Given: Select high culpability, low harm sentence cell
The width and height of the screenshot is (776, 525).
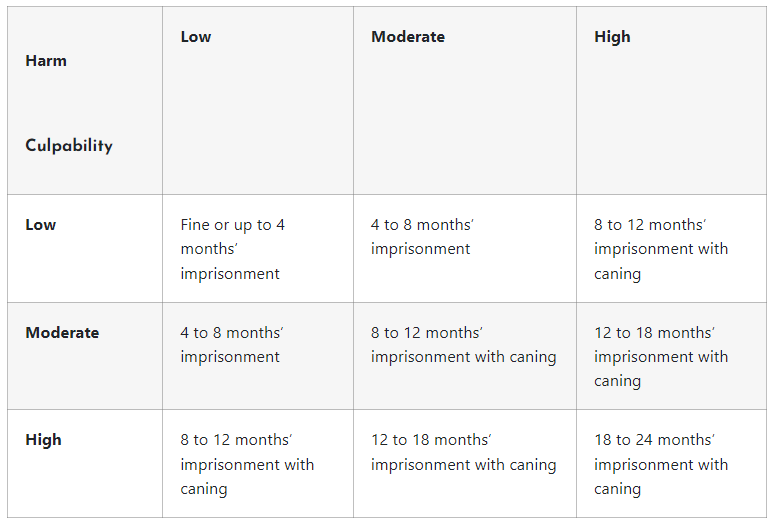Looking at the screenshot, I should [247, 464].
